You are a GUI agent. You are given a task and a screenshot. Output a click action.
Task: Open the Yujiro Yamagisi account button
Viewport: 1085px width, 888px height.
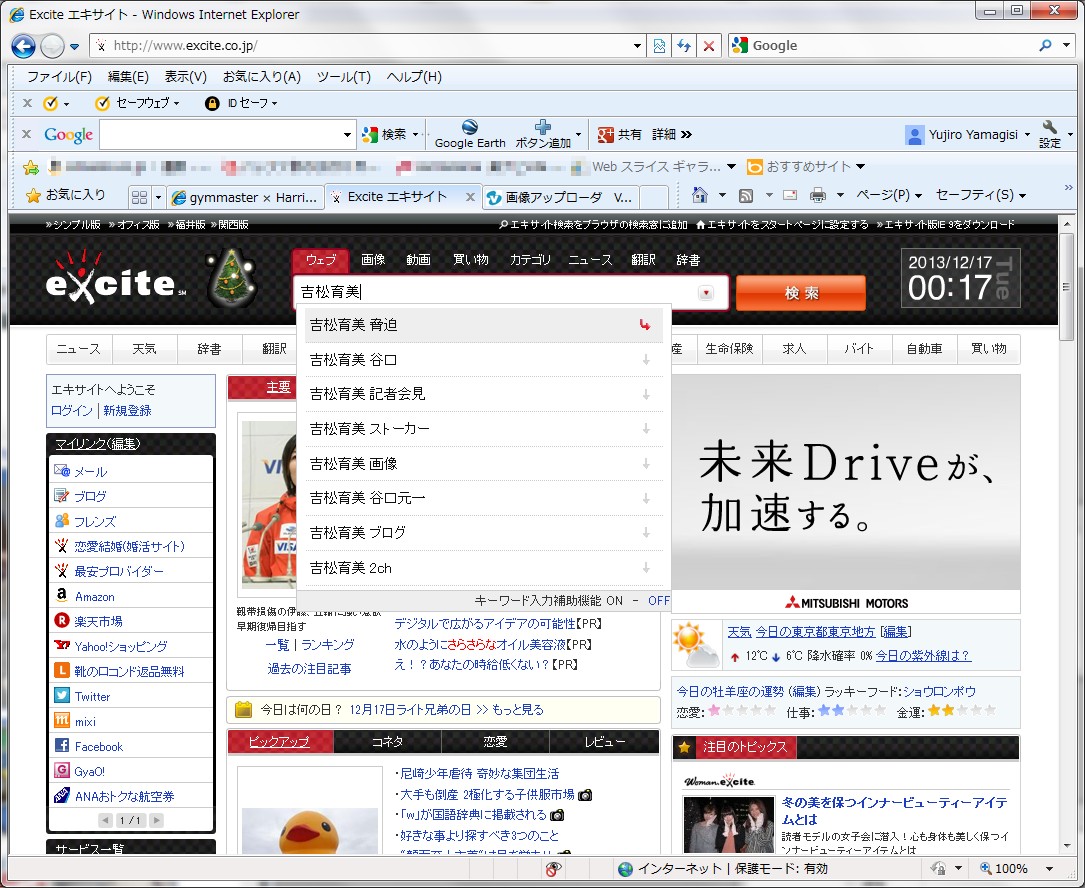968,134
